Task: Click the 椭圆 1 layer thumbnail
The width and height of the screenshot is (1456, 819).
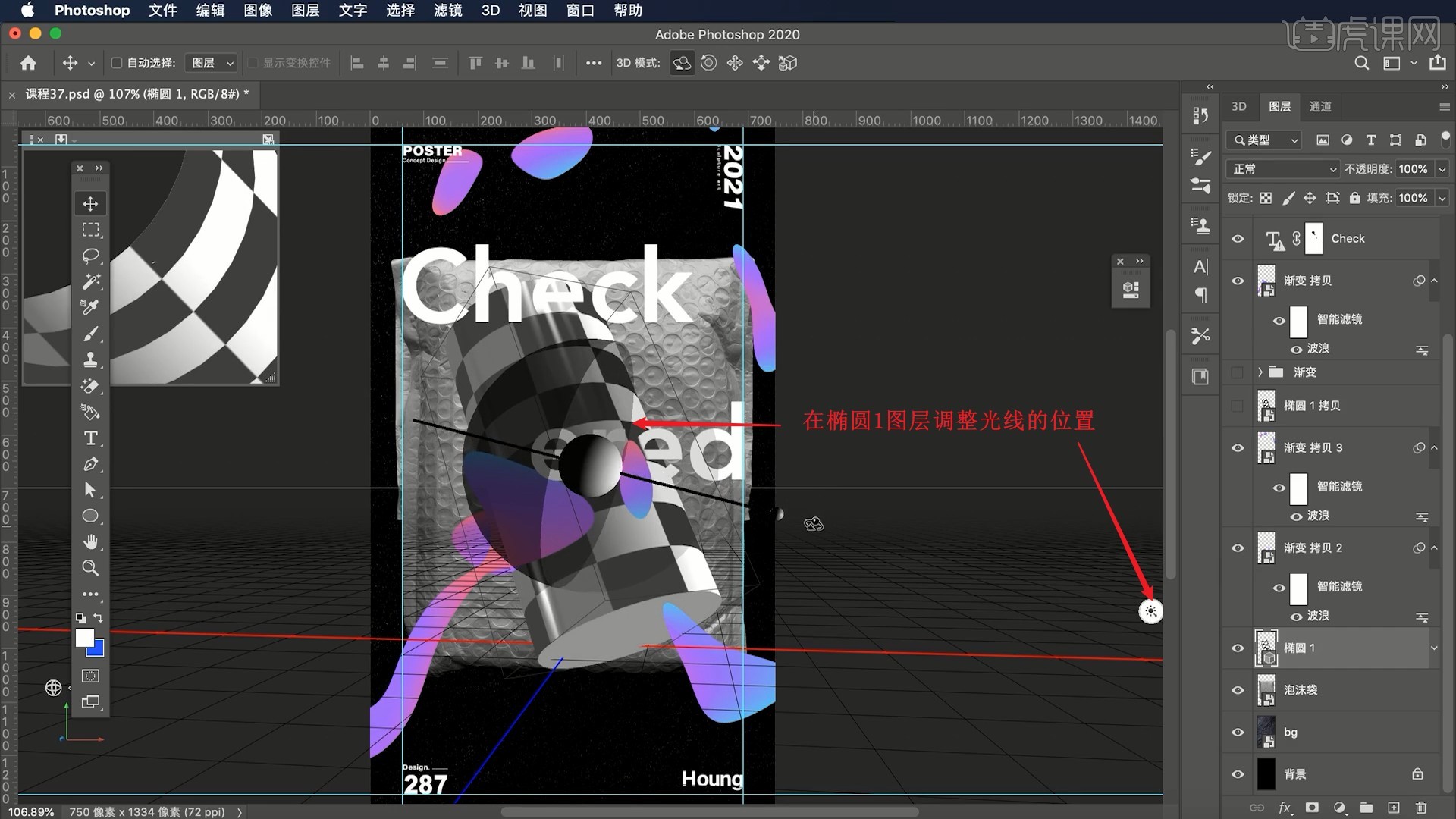Action: point(1264,647)
